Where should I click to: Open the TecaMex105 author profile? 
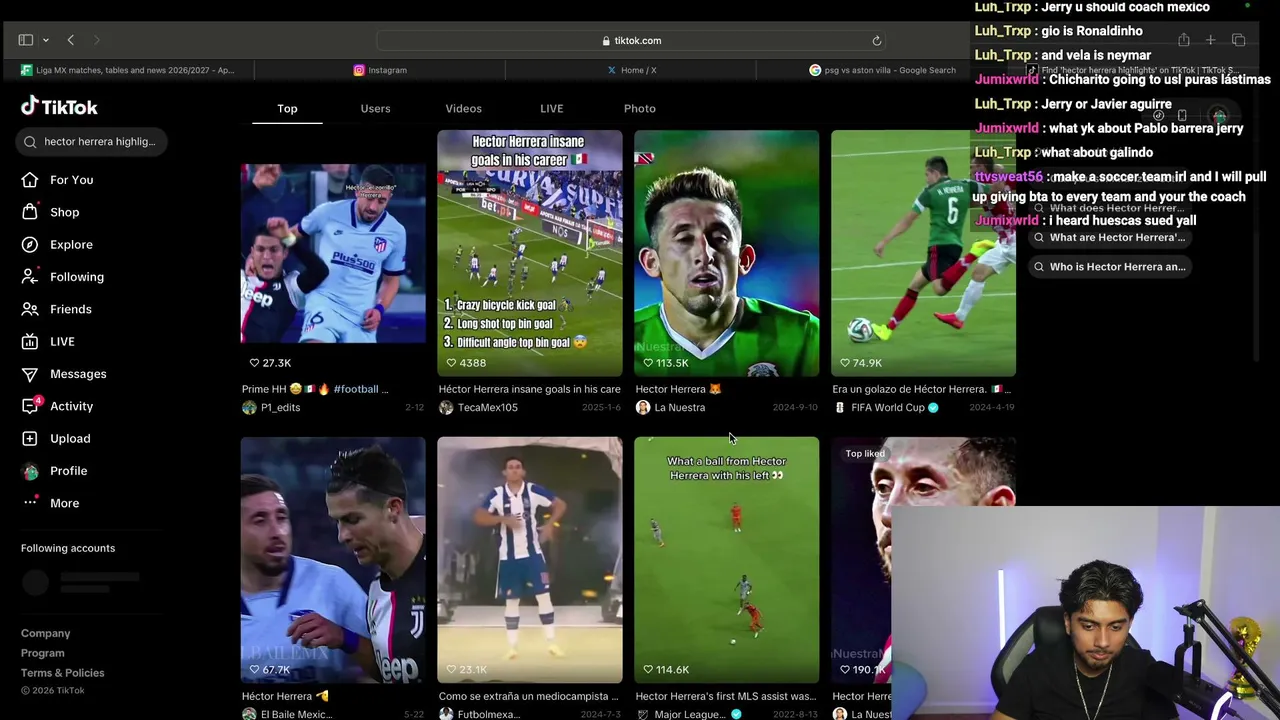[478, 408]
